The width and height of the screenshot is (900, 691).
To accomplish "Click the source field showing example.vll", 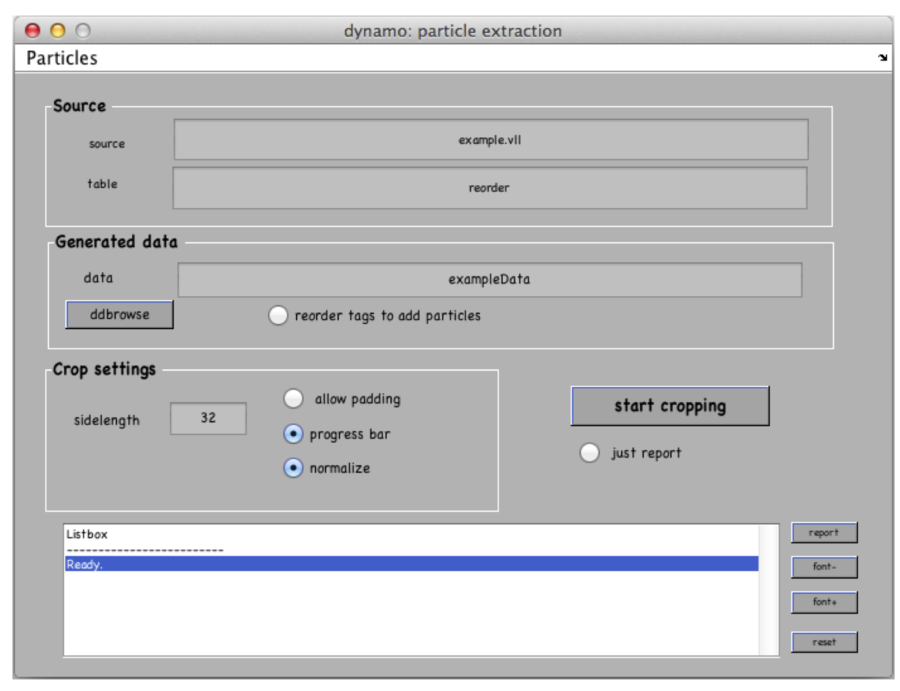I will pos(490,140).
